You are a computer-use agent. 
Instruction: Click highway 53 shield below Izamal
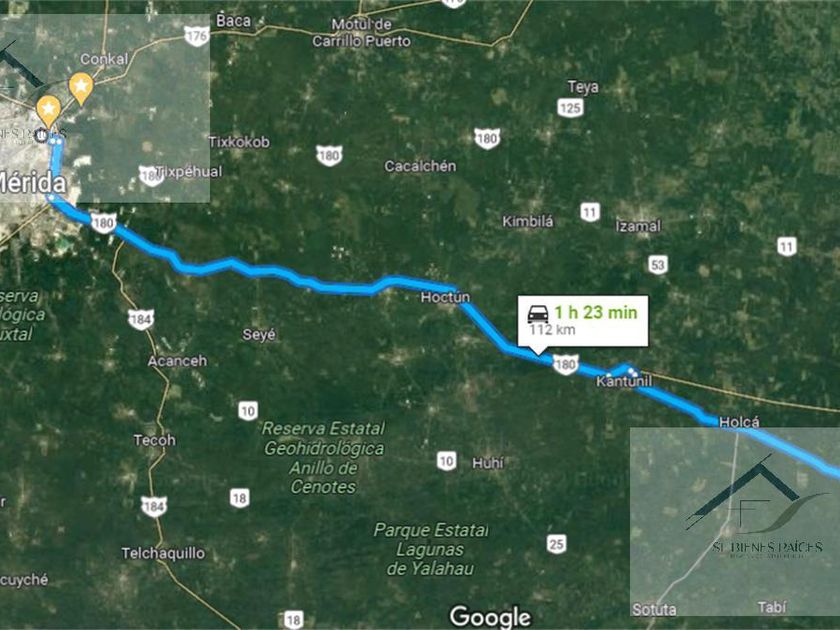tap(658, 265)
